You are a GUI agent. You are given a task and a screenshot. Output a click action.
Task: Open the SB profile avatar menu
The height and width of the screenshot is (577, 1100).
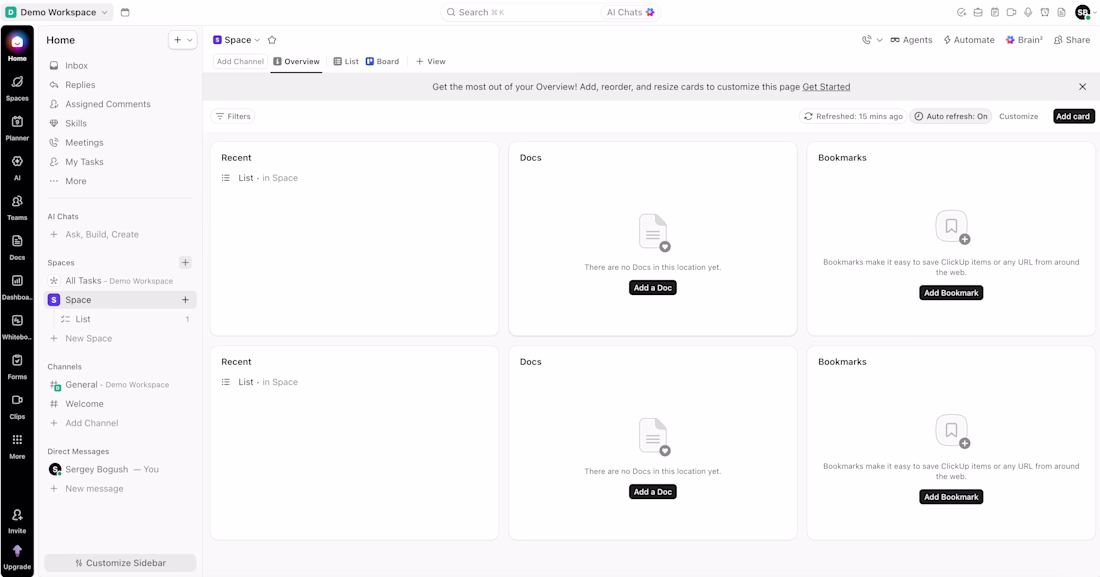(1083, 12)
